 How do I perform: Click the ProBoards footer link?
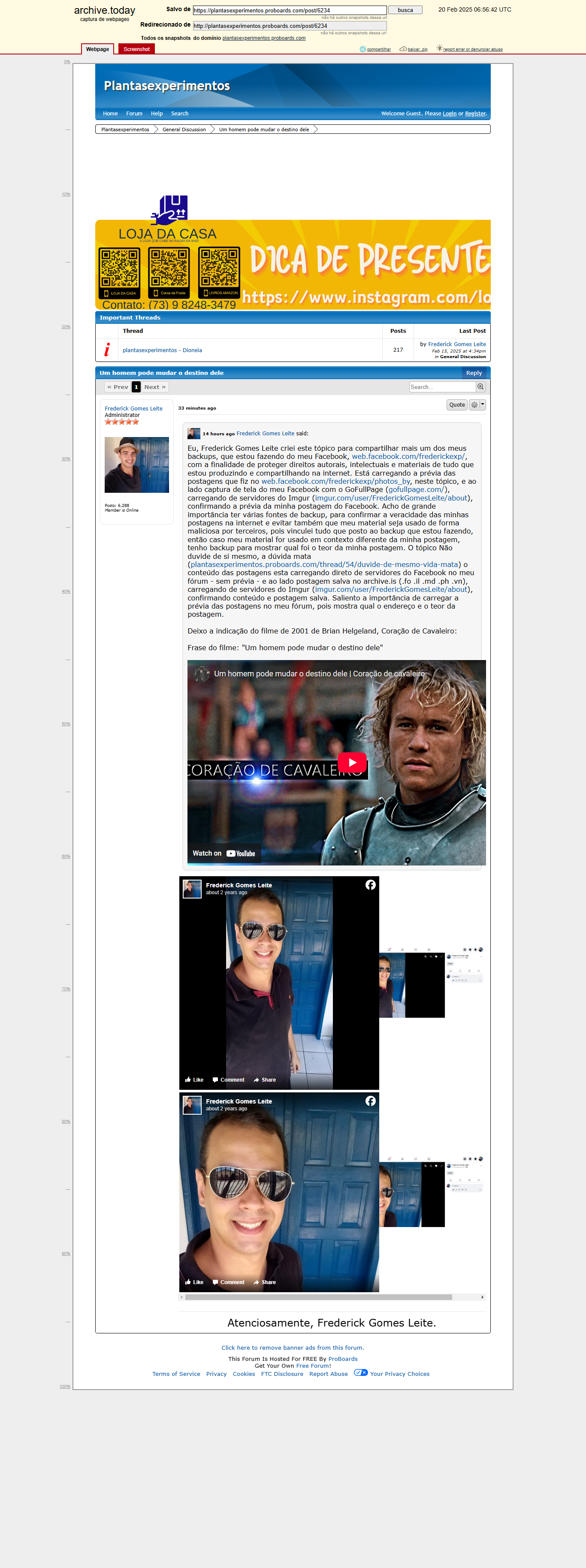[x=343, y=1359]
